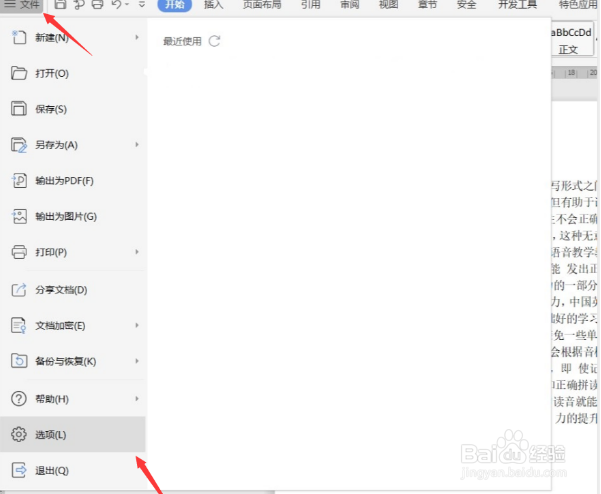Switch to the 特色应用 ribbon tab
This screenshot has height=494, width=601.
coord(578,5)
